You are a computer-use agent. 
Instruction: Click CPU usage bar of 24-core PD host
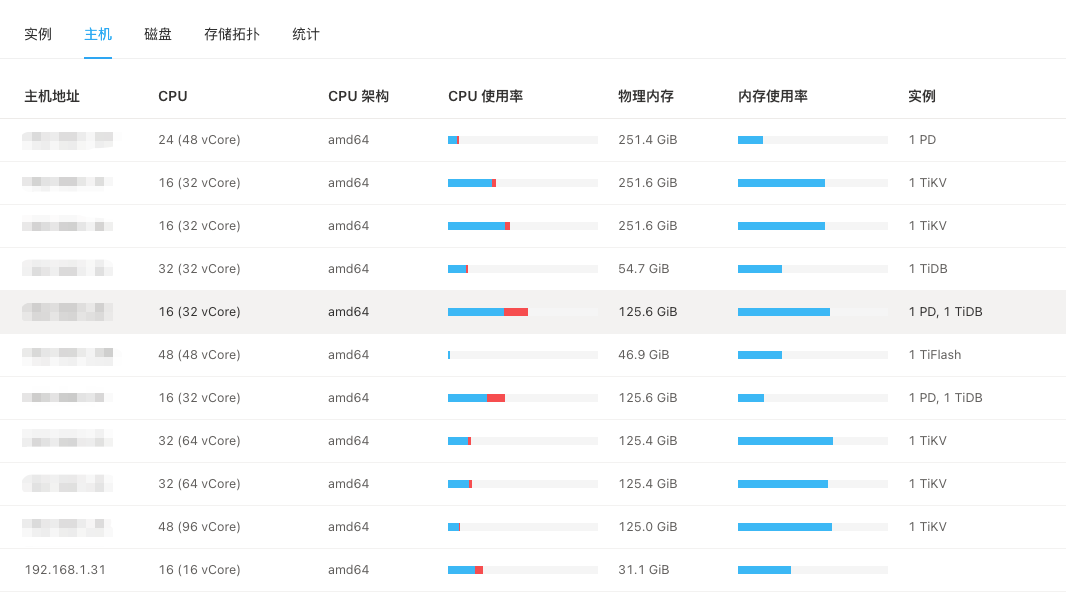522,140
